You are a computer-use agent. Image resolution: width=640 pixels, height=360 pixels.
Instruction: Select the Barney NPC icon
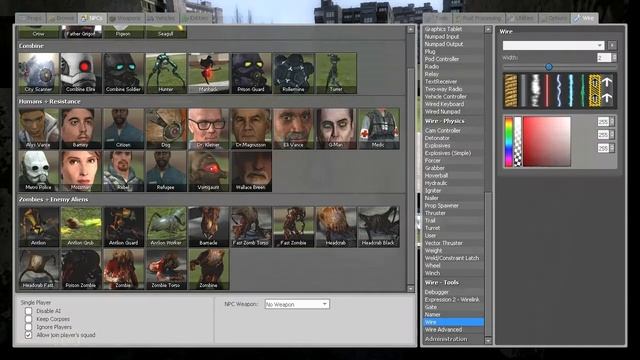(x=81, y=129)
